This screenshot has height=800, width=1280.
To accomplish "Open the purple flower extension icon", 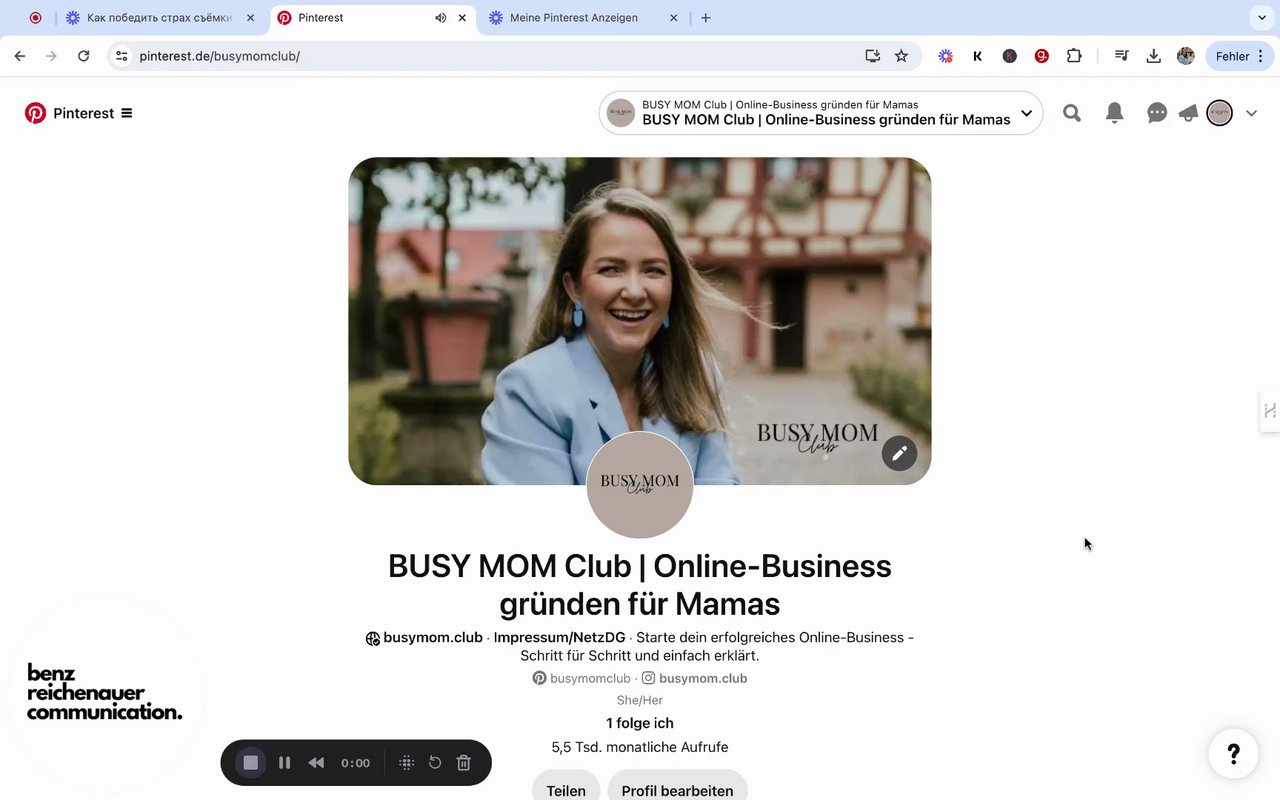I will click(x=946, y=56).
